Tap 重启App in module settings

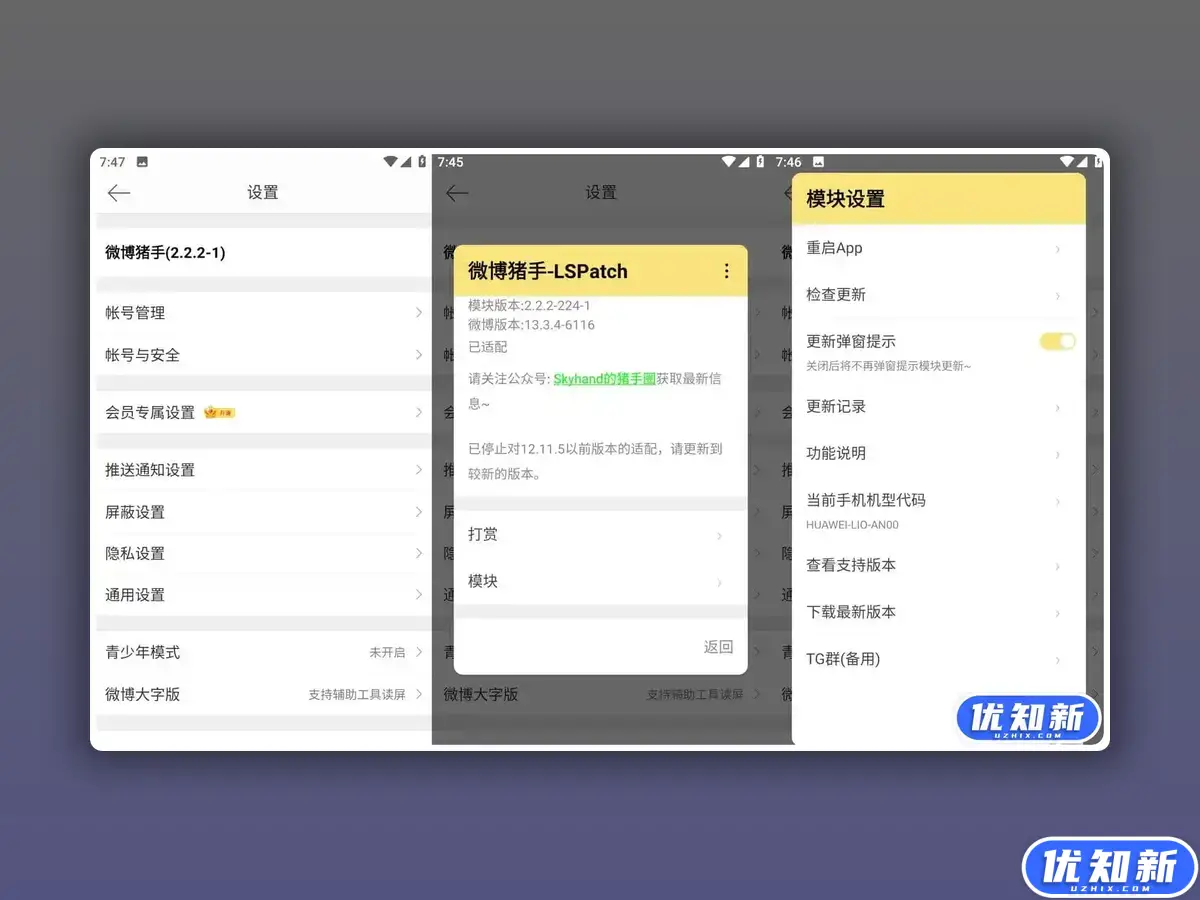[836, 248]
